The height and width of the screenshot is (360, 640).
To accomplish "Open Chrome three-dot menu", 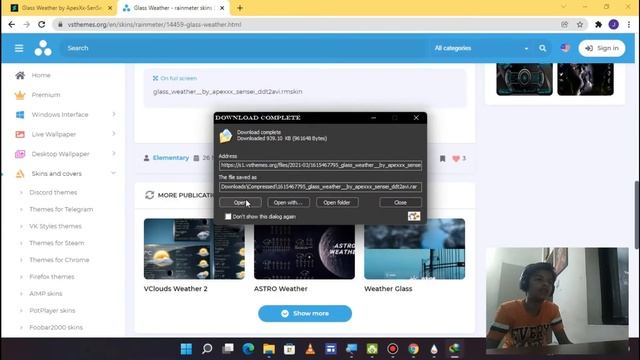I will 629,24.
